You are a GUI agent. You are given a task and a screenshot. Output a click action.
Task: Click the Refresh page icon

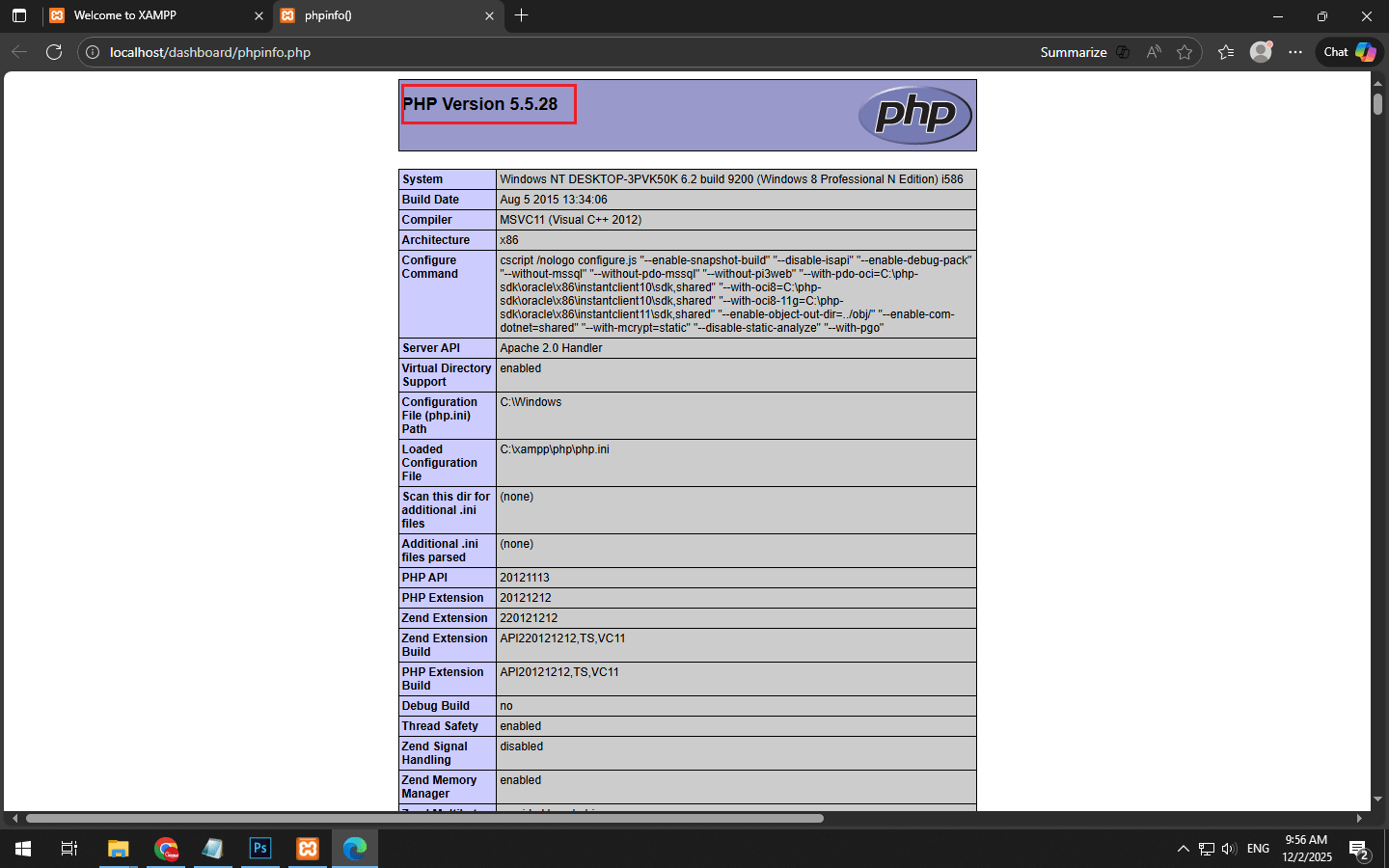click(x=54, y=52)
